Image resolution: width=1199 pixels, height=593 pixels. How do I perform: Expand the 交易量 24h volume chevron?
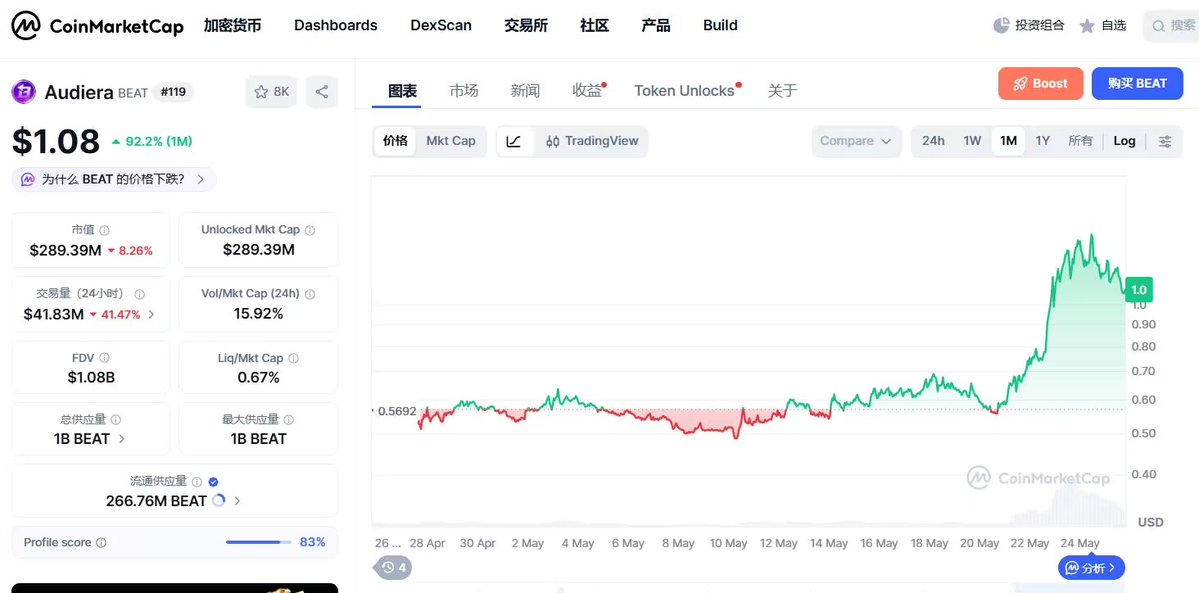point(151,314)
